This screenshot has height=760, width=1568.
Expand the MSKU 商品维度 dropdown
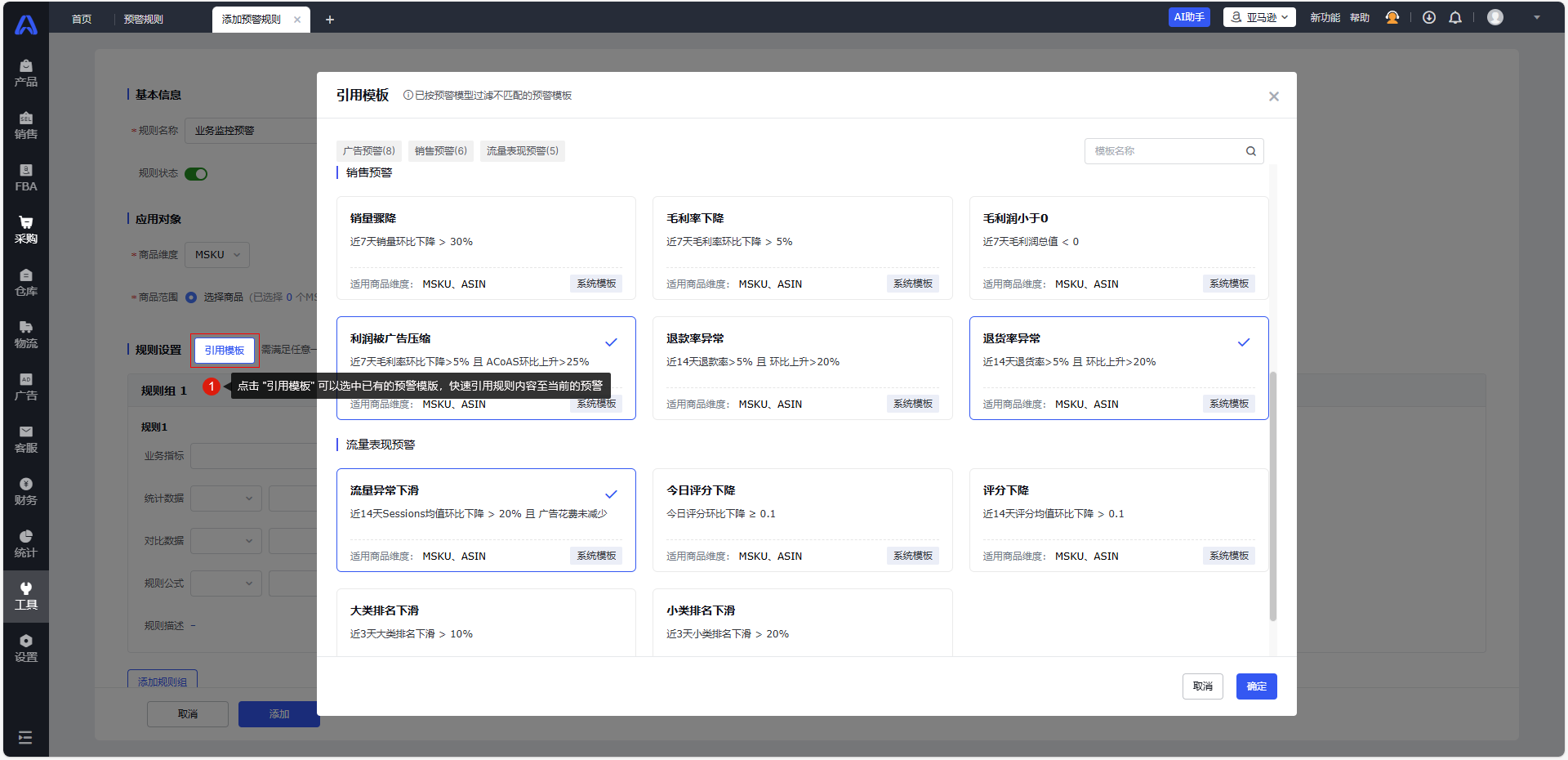[217, 255]
